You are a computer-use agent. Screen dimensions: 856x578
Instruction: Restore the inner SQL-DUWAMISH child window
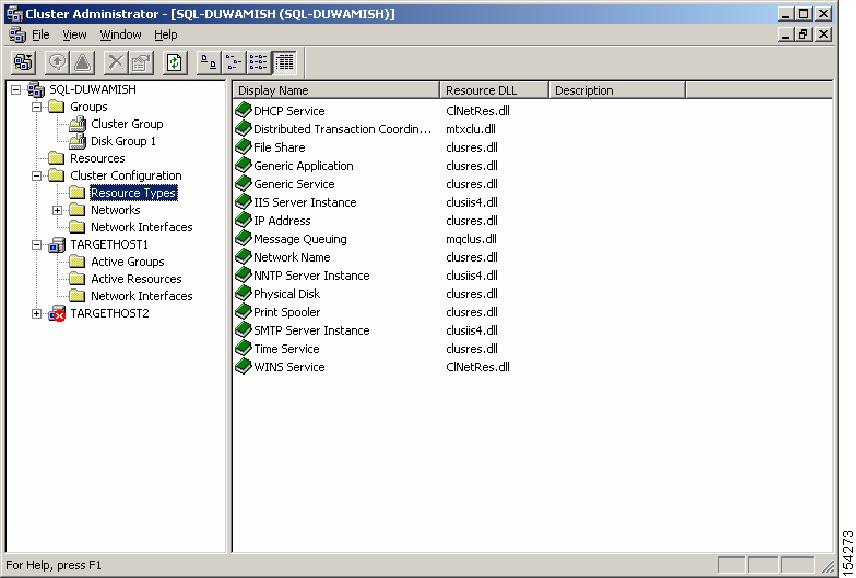(x=803, y=35)
